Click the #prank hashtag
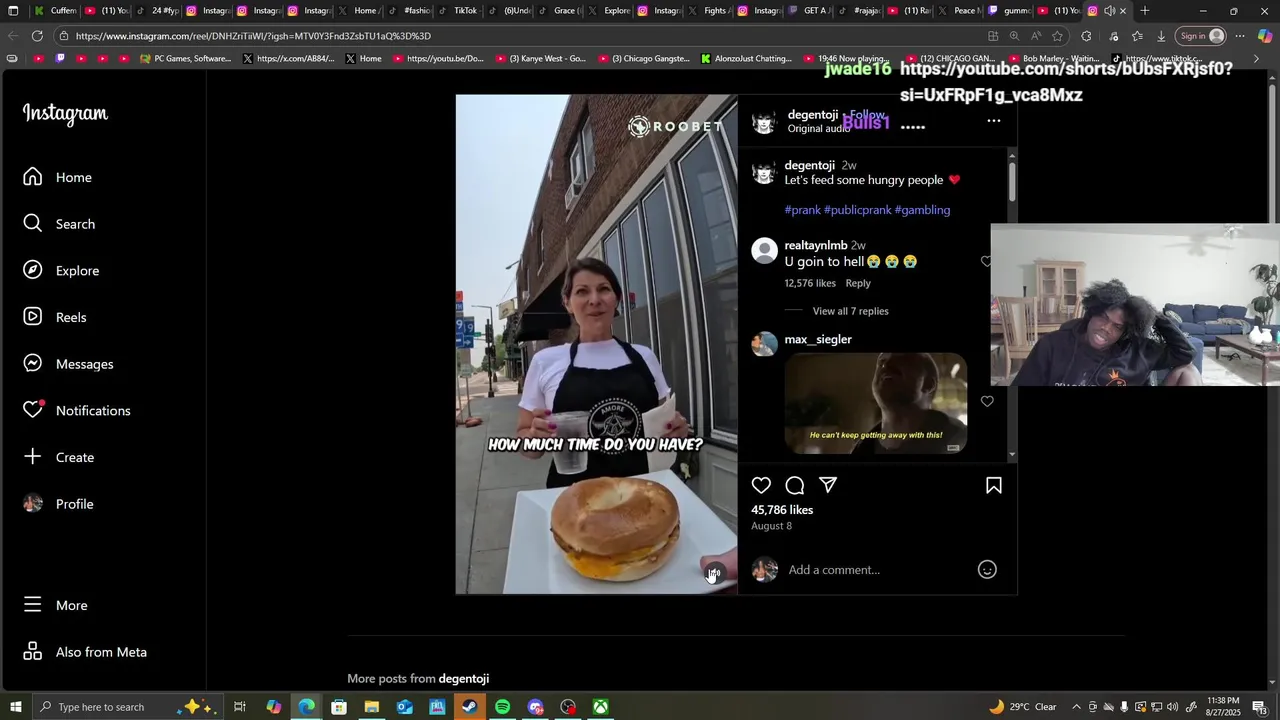 (x=802, y=210)
